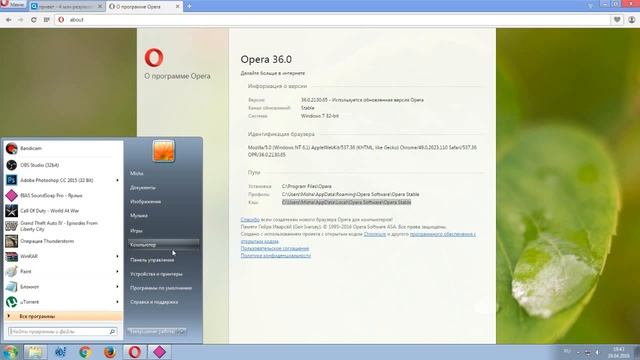
Task: Reload the page with the refresh icon
Action: coord(33,20)
